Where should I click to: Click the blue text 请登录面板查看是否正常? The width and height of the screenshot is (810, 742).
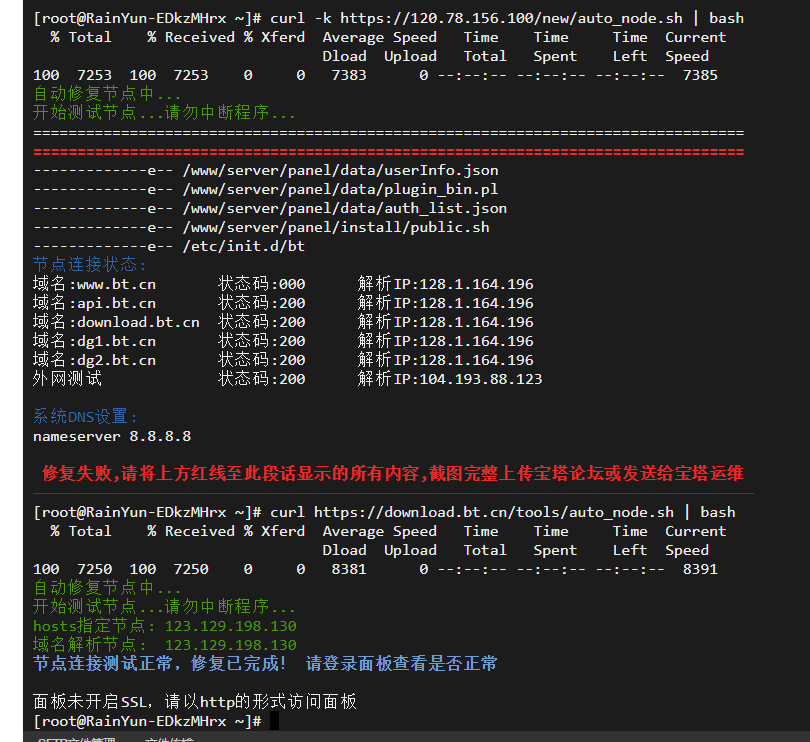401,664
